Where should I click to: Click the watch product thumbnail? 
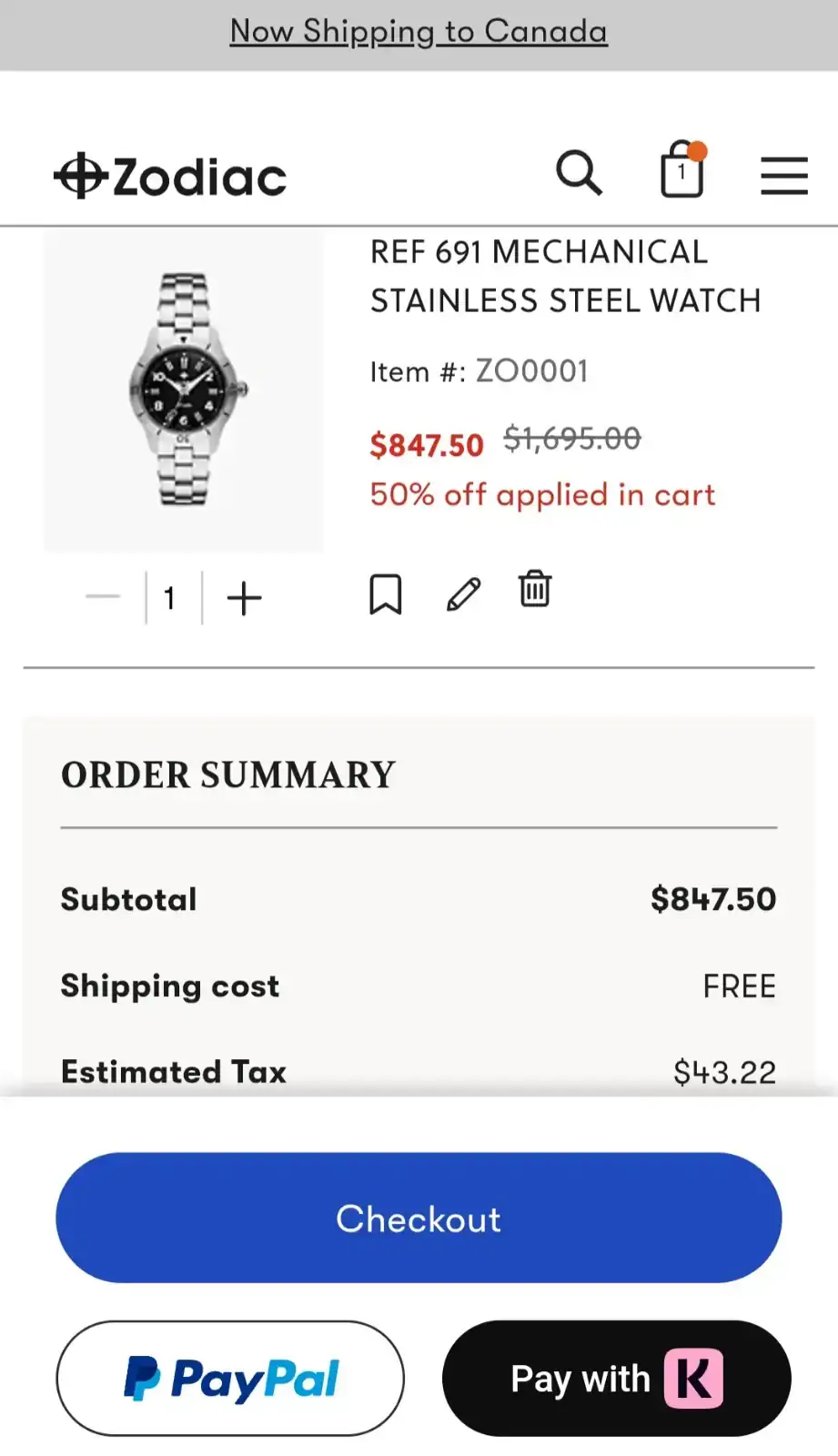(x=185, y=389)
